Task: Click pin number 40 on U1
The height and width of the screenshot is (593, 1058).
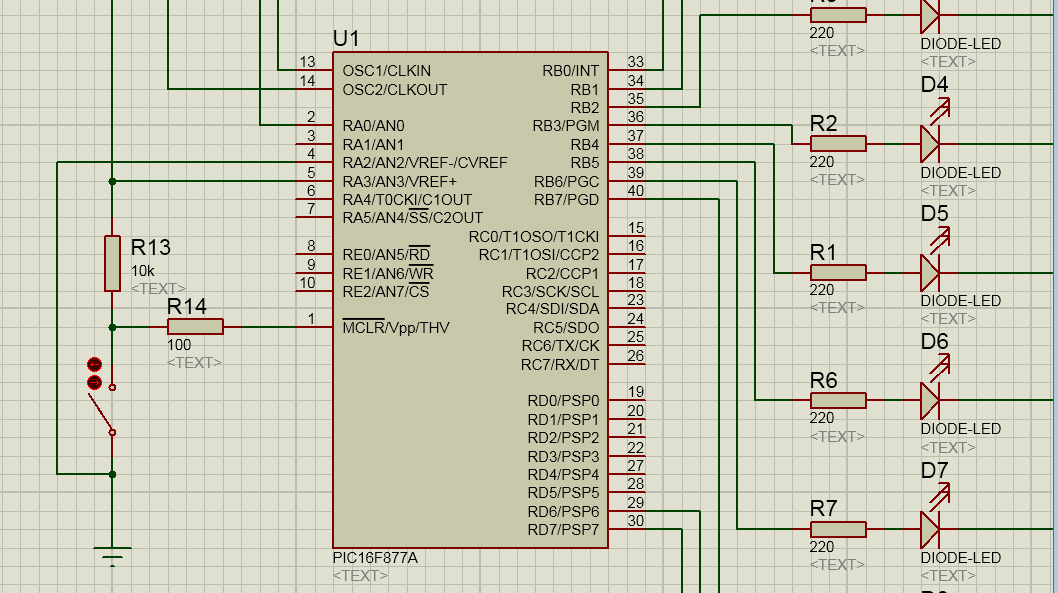Action: click(x=636, y=190)
